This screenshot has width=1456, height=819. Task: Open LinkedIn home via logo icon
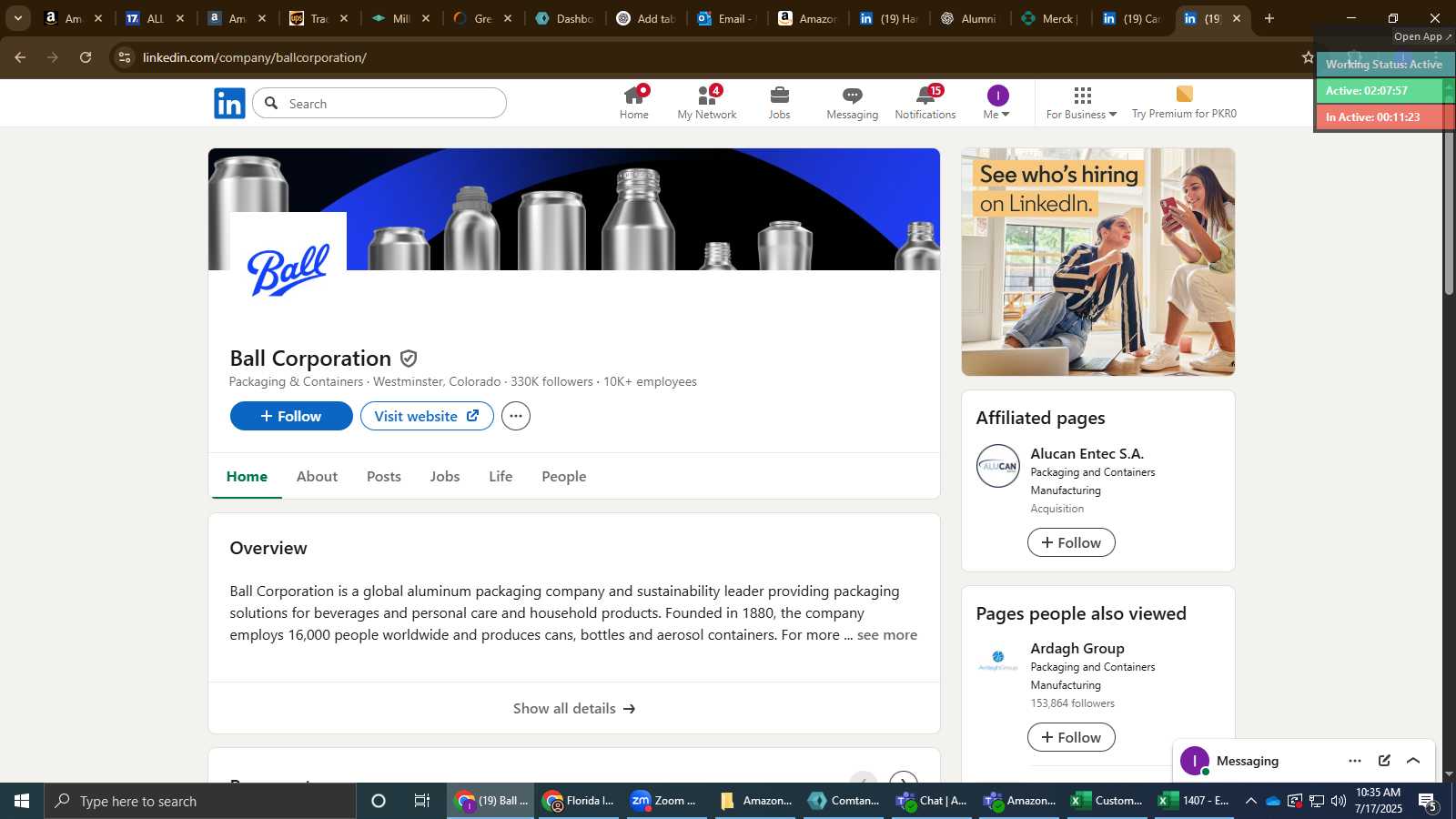tap(229, 104)
